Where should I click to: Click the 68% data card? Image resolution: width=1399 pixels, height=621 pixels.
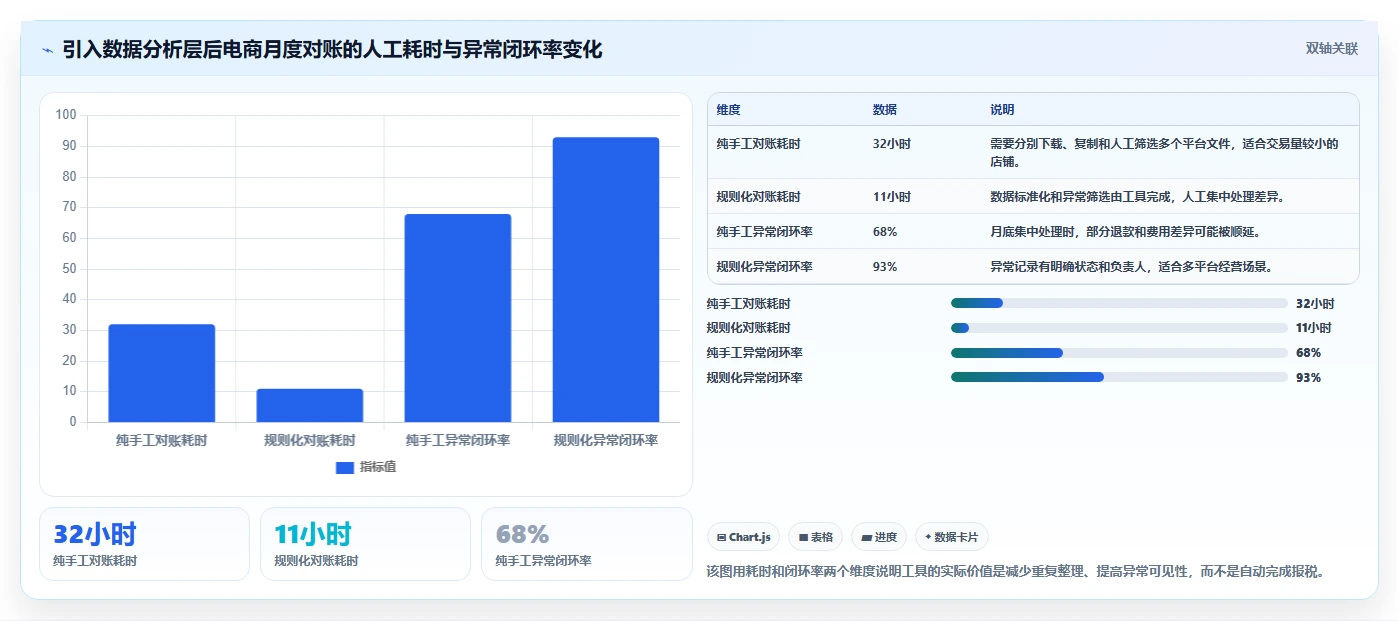coord(586,544)
